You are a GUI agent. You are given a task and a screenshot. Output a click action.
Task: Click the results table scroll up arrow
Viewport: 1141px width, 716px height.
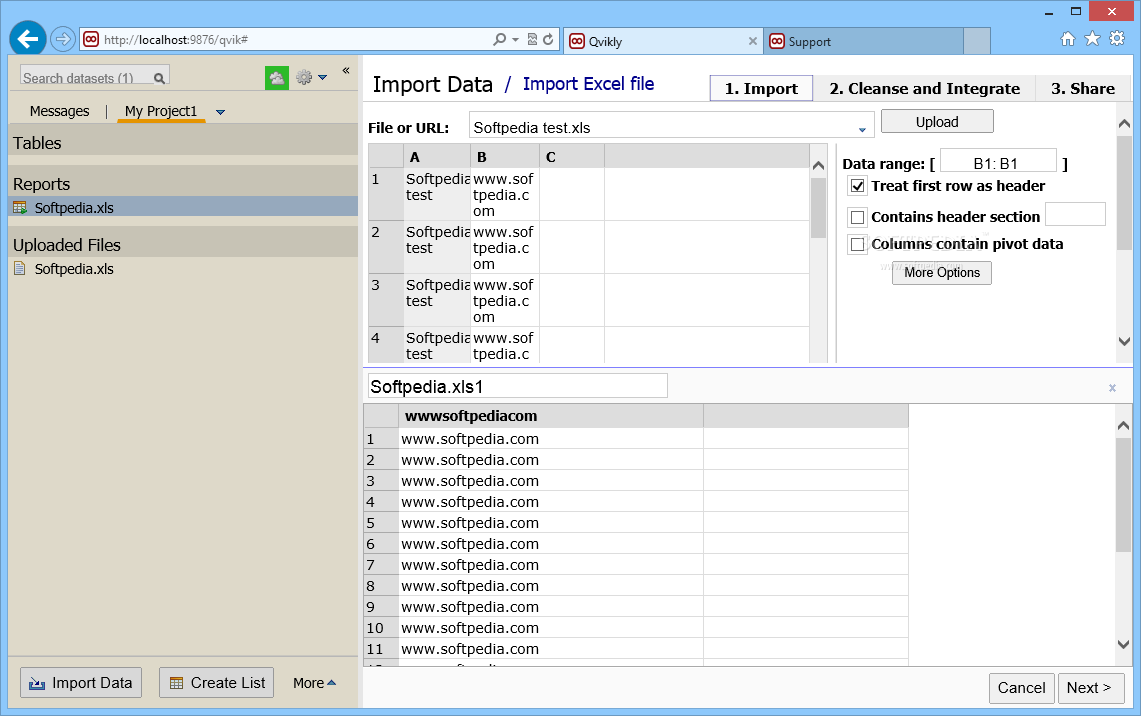click(1124, 426)
